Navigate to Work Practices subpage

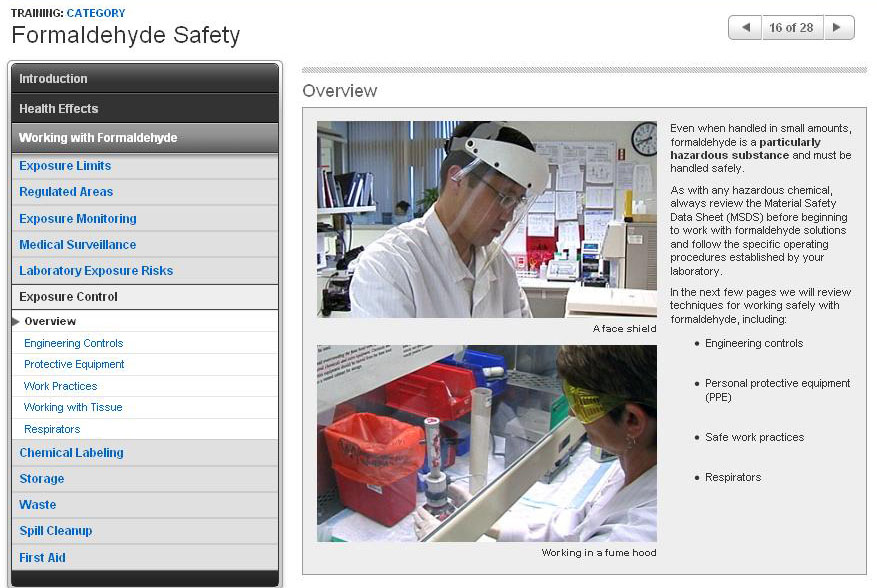tap(61, 386)
